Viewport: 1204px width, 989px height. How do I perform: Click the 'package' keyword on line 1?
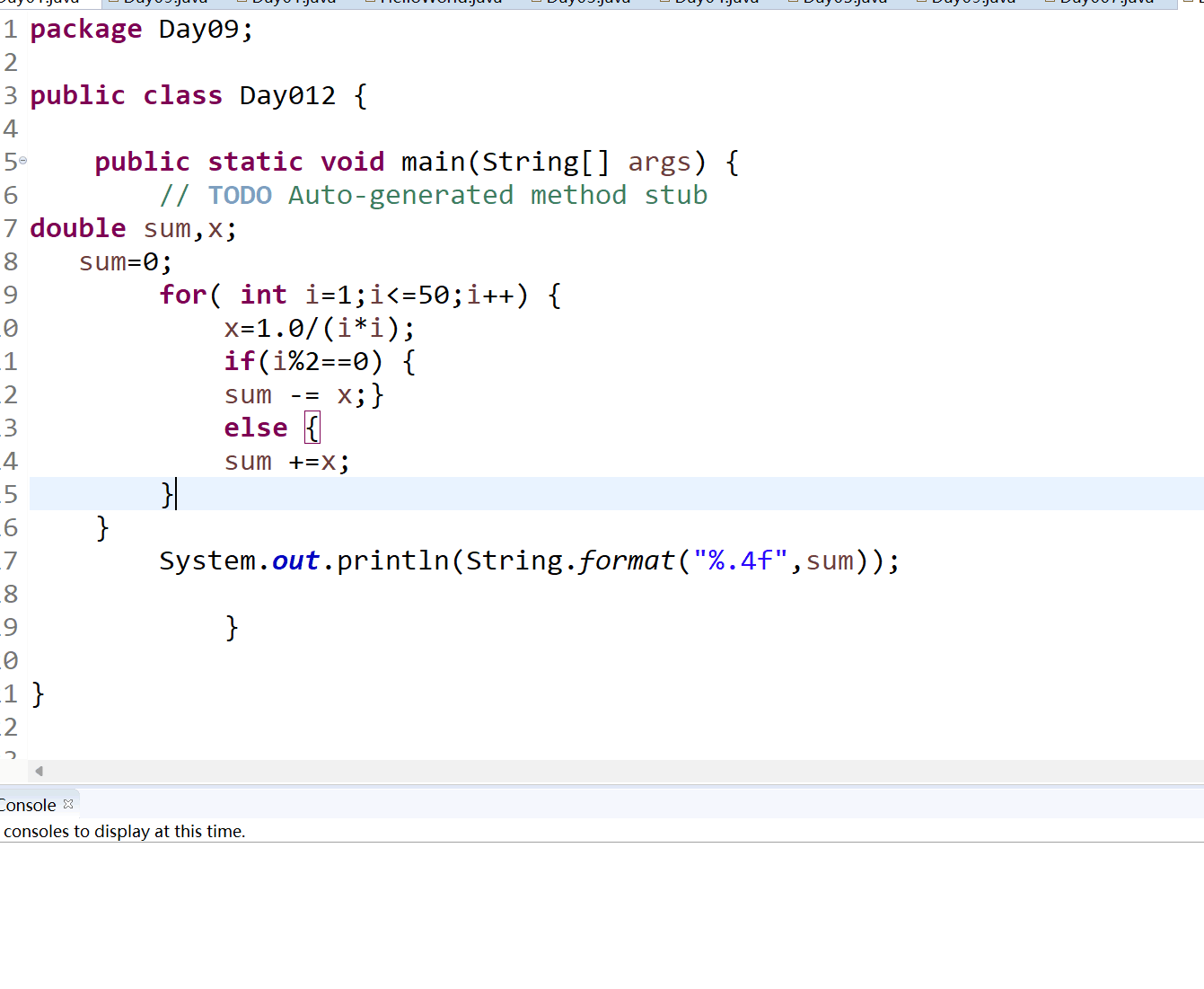[86, 30]
